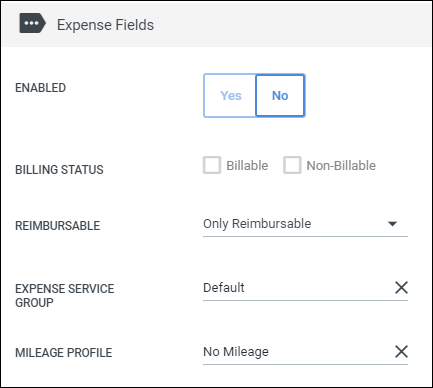433x388 pixels.
Task: Click the Billing Status label
Action: [59, 170]
